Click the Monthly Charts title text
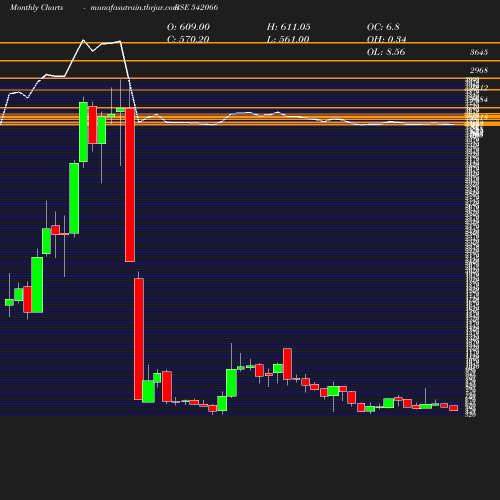This screenshot has width=500, height=500. pos(36,7)
